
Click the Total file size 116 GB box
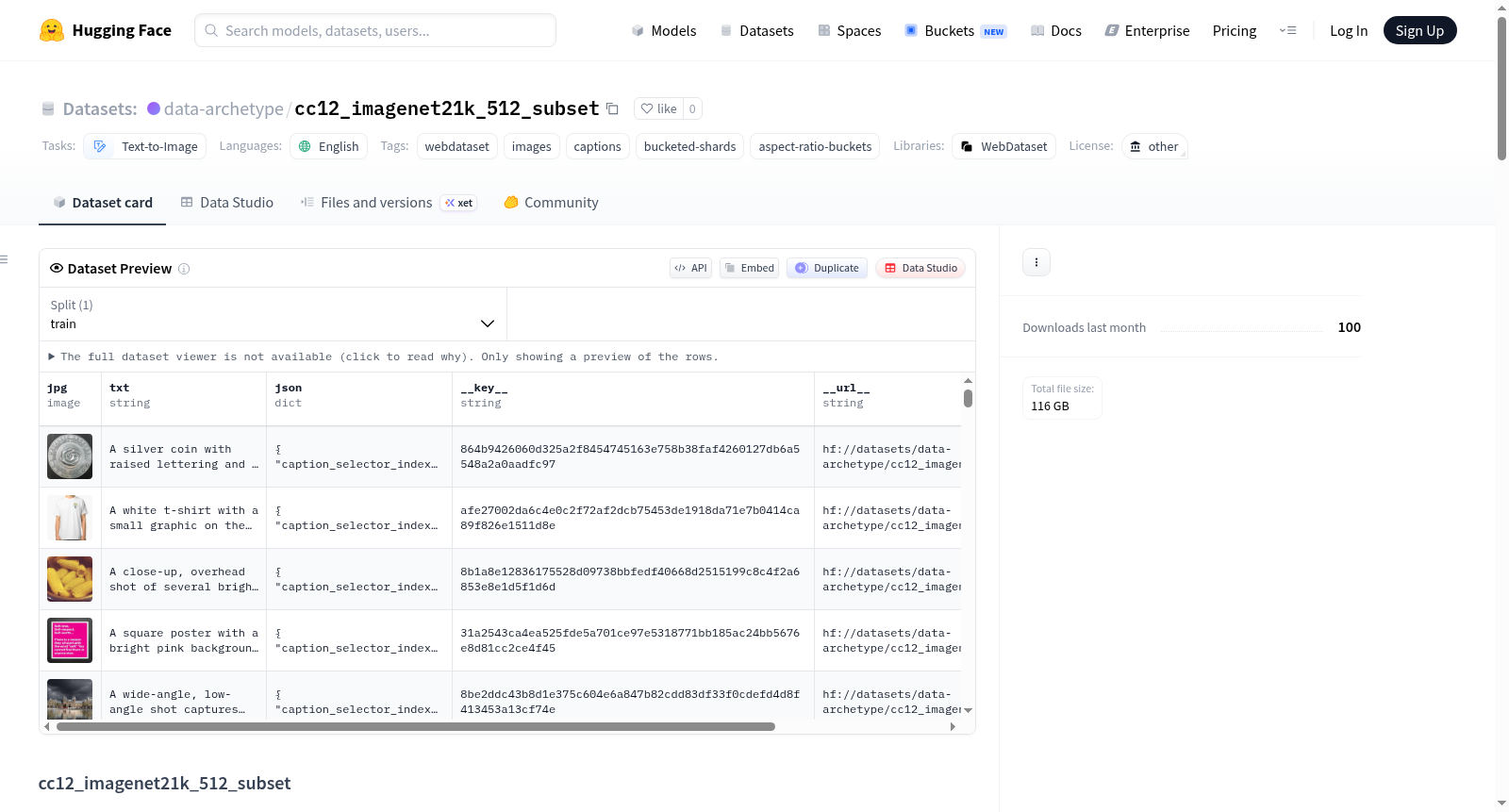pos(1062,398)
